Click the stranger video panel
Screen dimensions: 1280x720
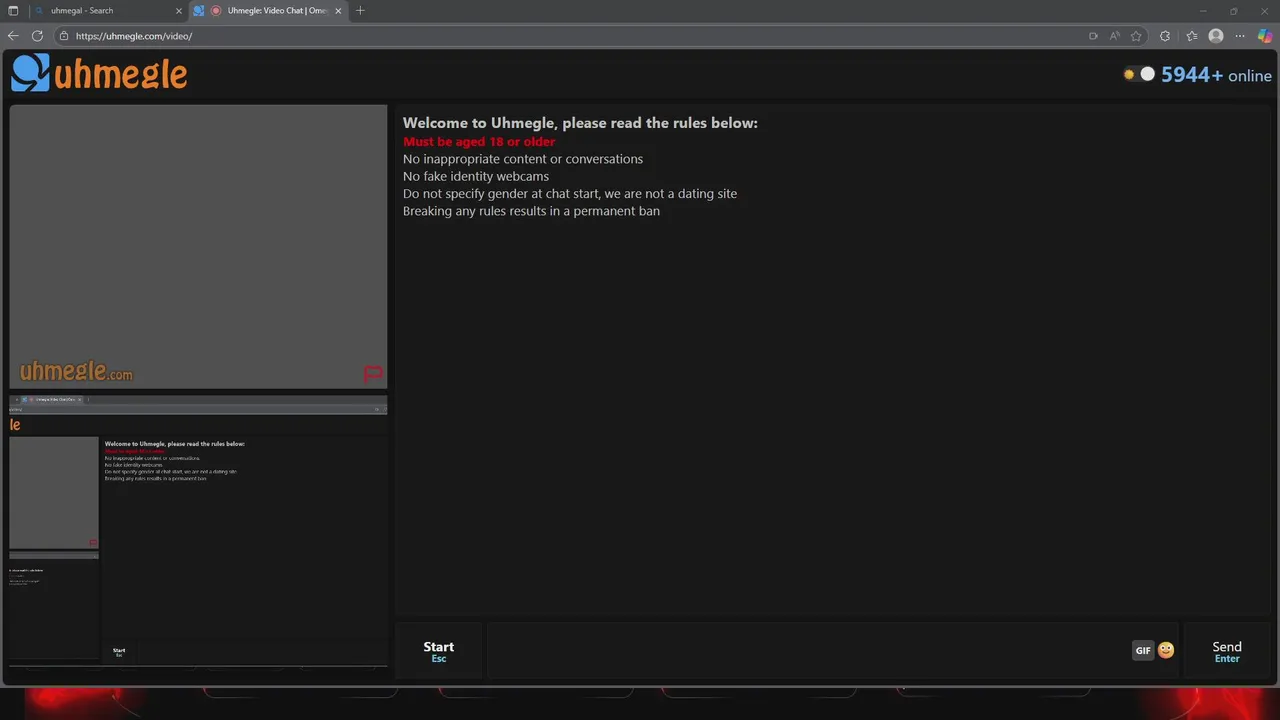[198, 246]
